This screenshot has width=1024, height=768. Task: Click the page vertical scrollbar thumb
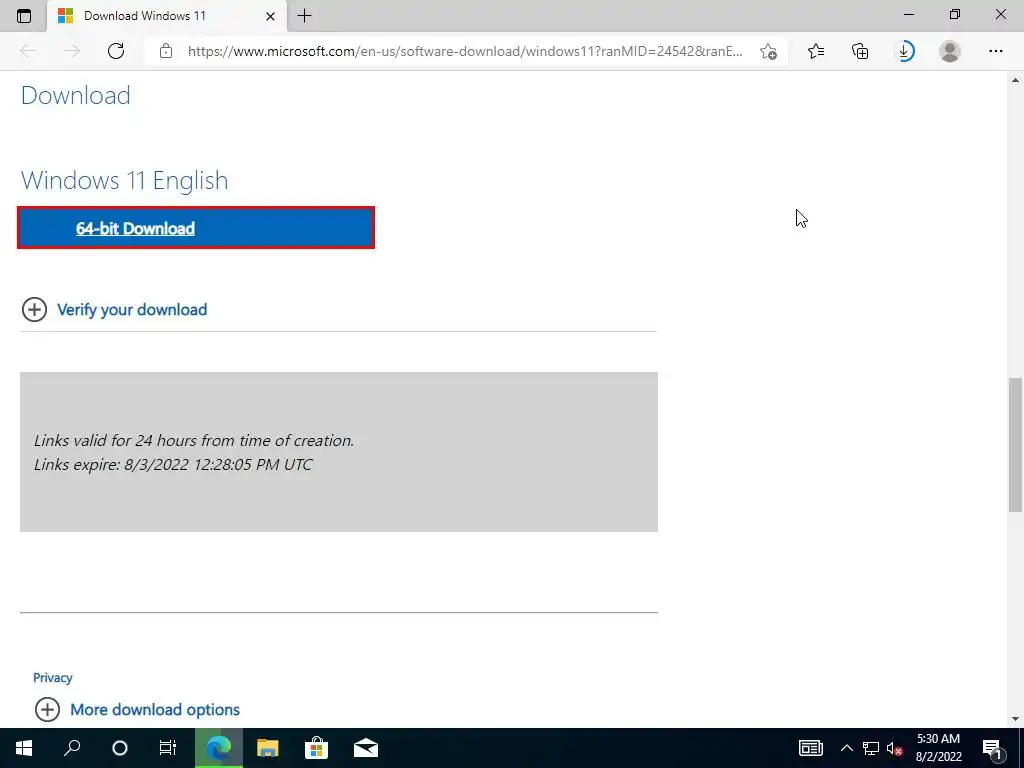point(1016,444)
